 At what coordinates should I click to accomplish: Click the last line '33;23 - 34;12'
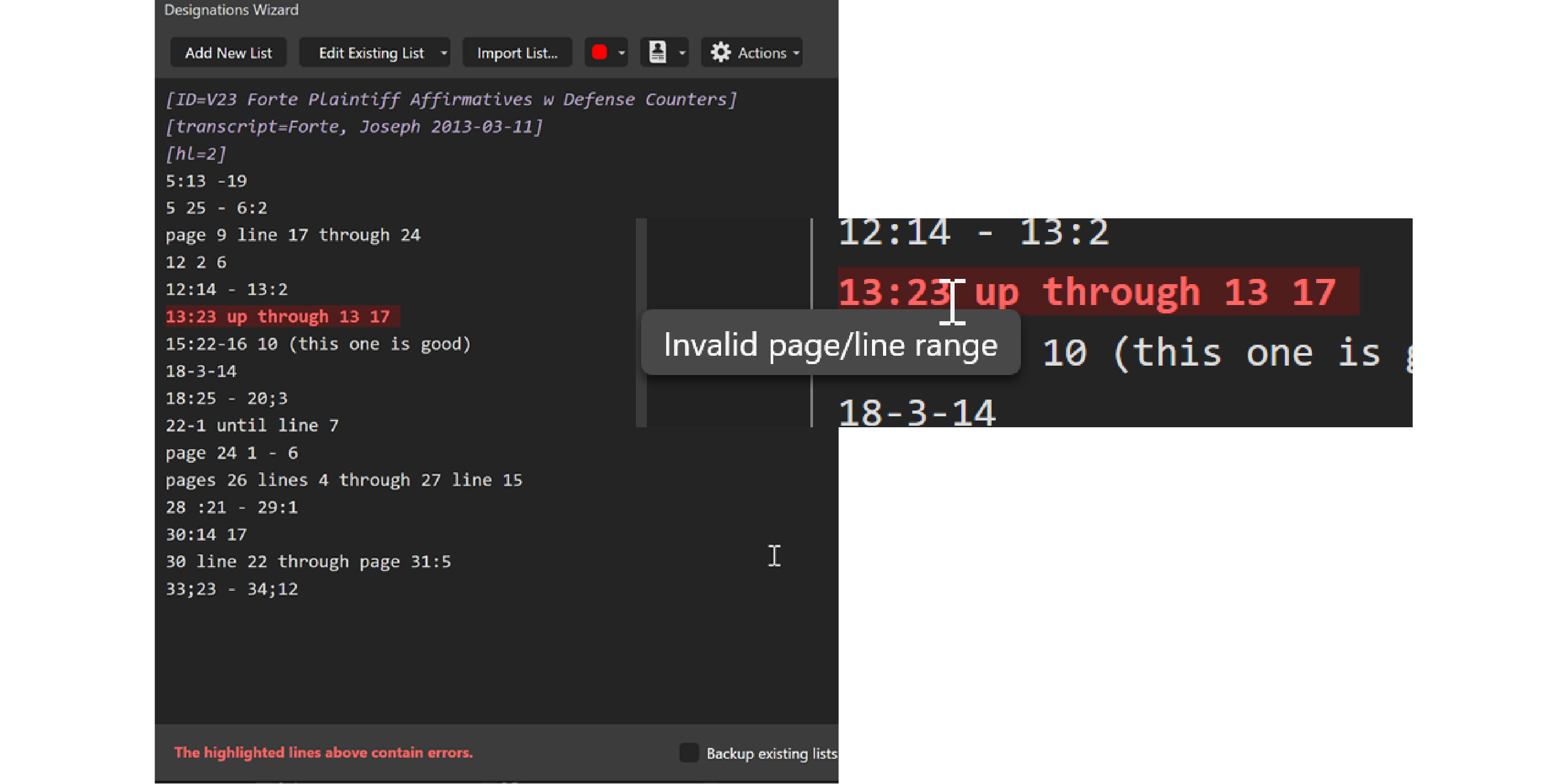pos(232,589)
